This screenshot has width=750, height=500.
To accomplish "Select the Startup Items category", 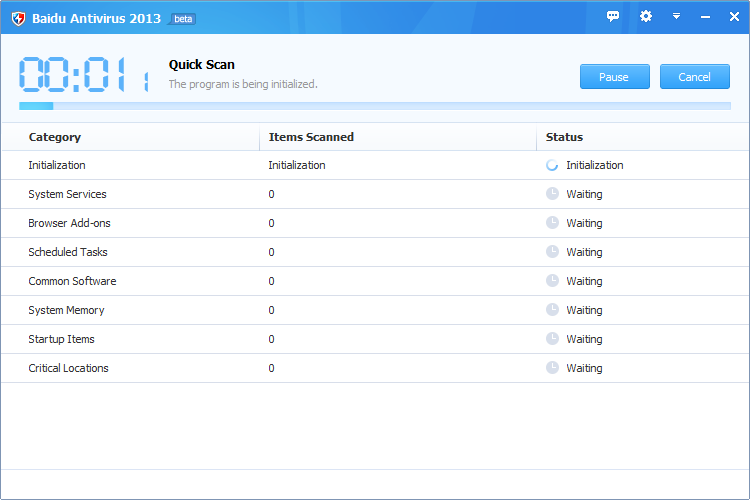I will click(61, 339).
